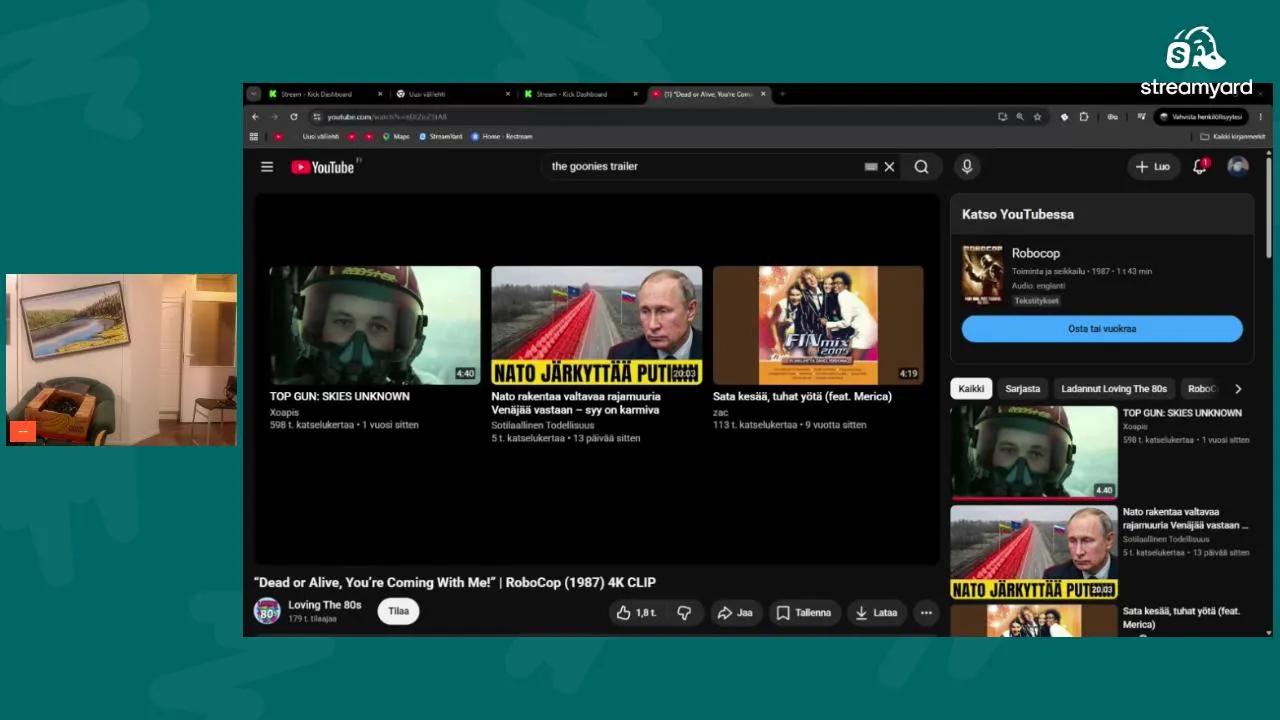Click the Lataa download button
Image resolution: width=1280 pixels, height=720 pixels.
pyautogui.click(x=877, y=613)
